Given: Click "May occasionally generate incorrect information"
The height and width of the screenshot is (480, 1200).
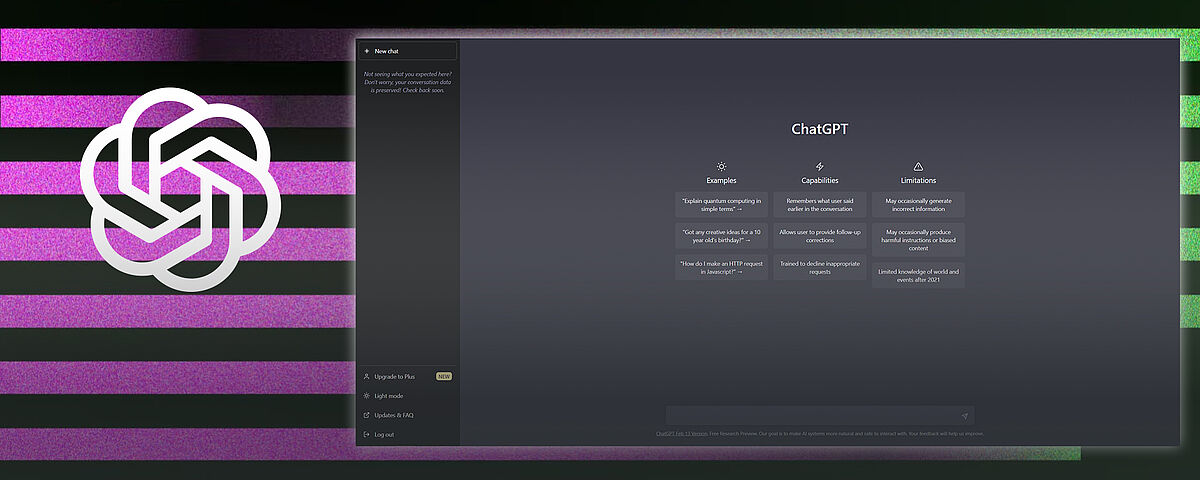Looking at the screenshot, I should 918,205.
